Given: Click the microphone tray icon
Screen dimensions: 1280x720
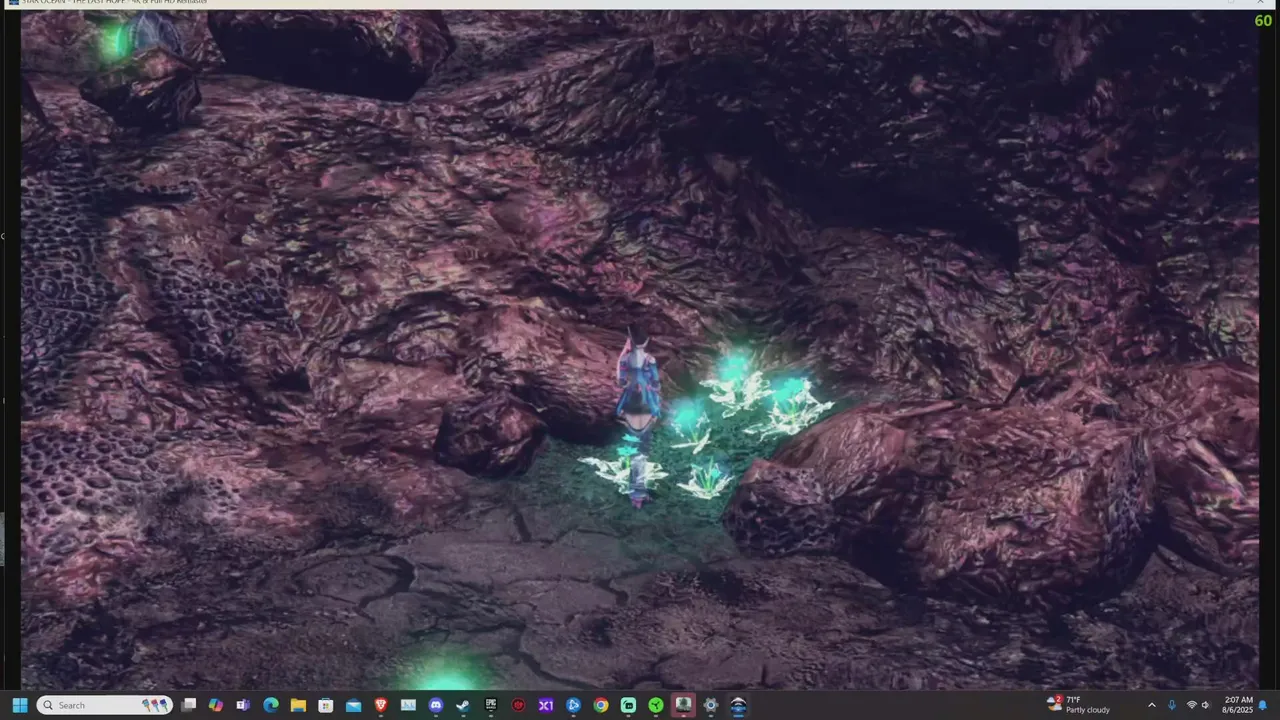Looking at the screenshot, I should [1172, 705].
